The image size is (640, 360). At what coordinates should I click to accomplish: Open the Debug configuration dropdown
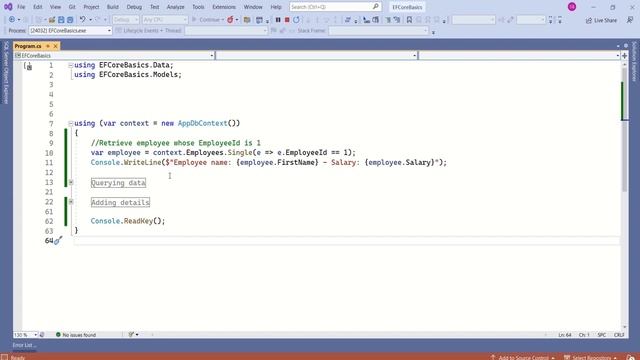click(126, 20)
